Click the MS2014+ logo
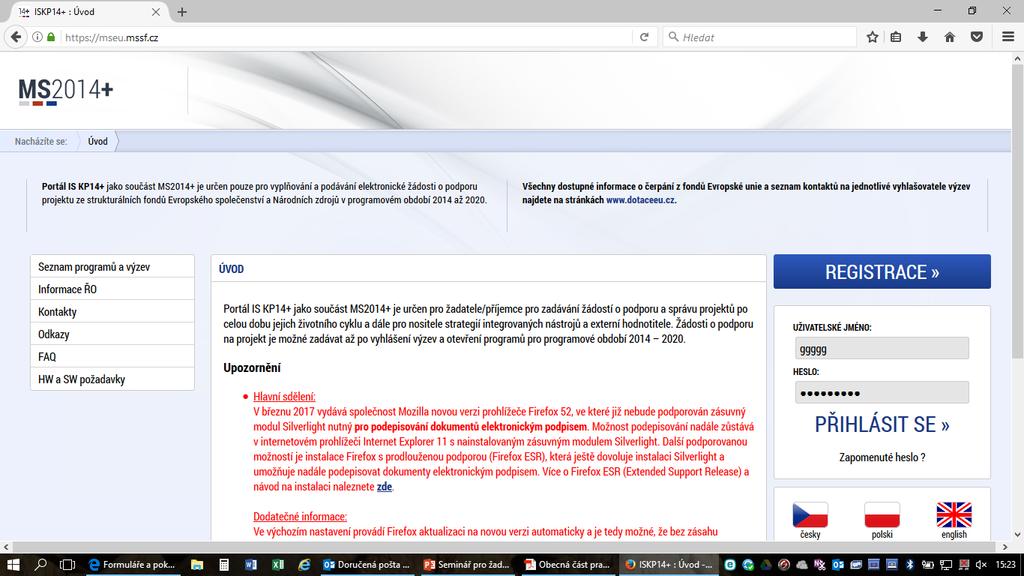This screenshot has width=1024, height=576. tap(65, 91)
